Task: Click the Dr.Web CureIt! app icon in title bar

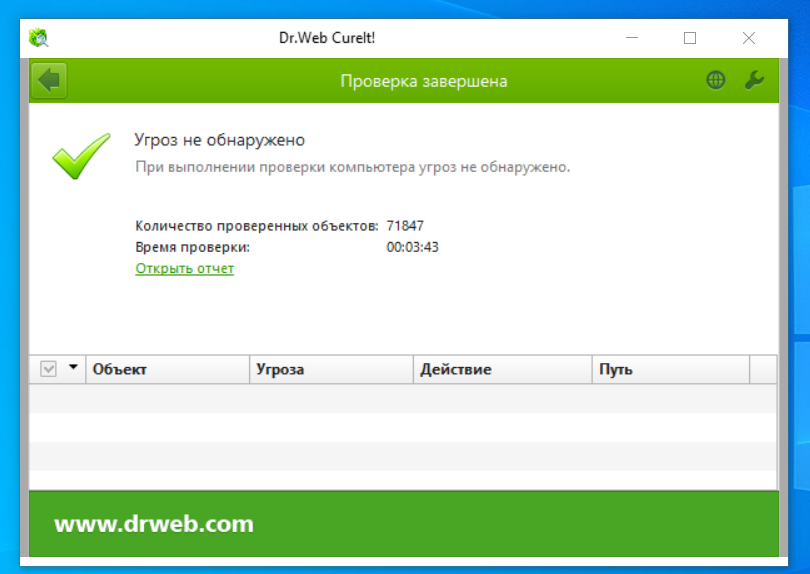Action: tap(39, 38)
